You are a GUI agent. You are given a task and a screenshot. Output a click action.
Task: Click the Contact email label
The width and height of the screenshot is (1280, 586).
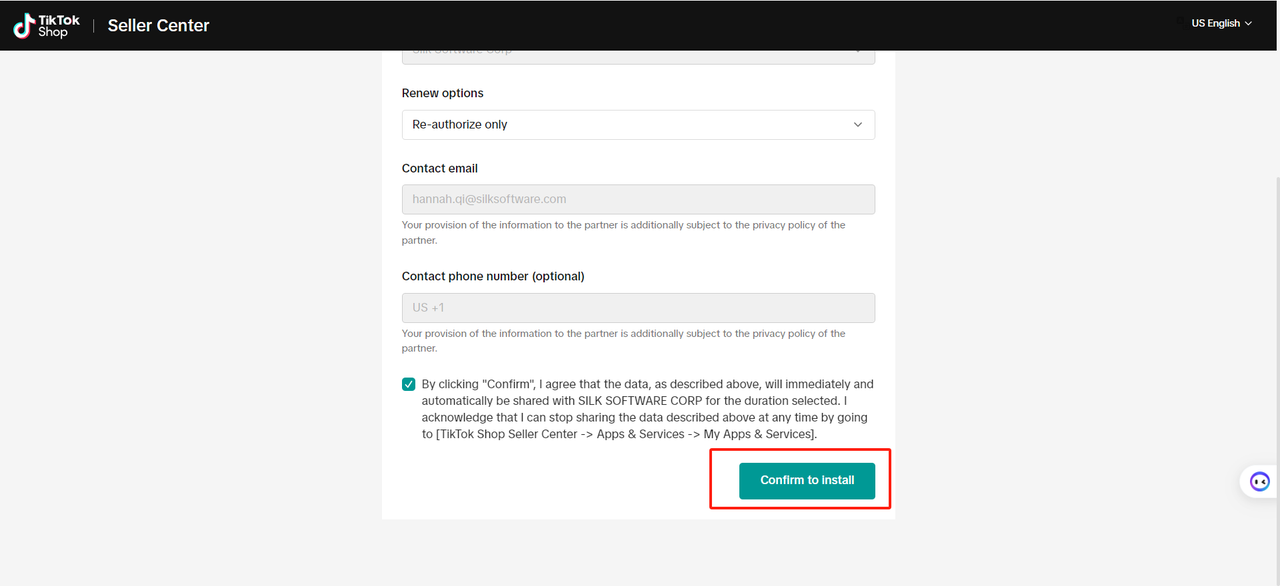click(440, 168)
